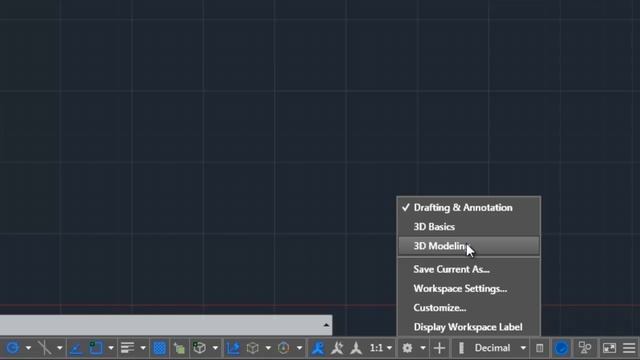The height and width of the screenshot is (360, 640).
Task: Toggle Display Workspace Label option
Action: (469, 327)
